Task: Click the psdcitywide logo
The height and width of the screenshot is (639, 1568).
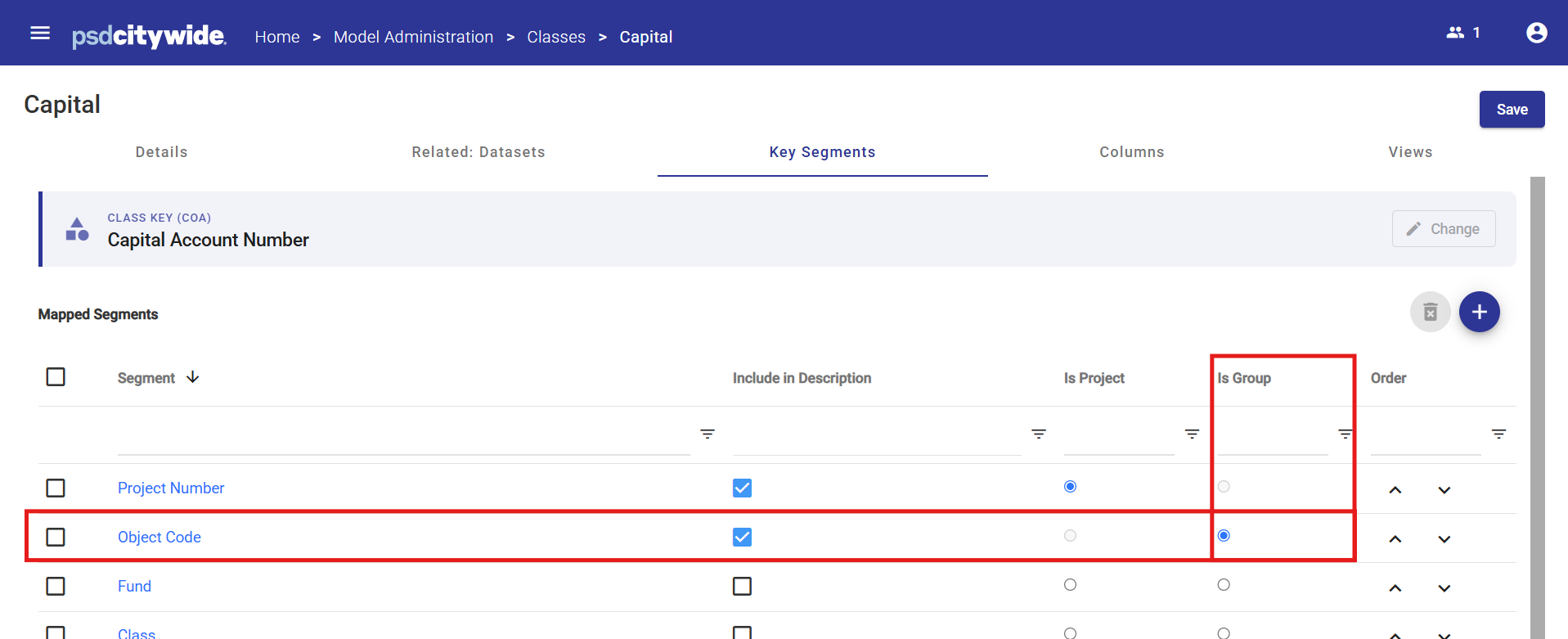Action: click(149, 36)
